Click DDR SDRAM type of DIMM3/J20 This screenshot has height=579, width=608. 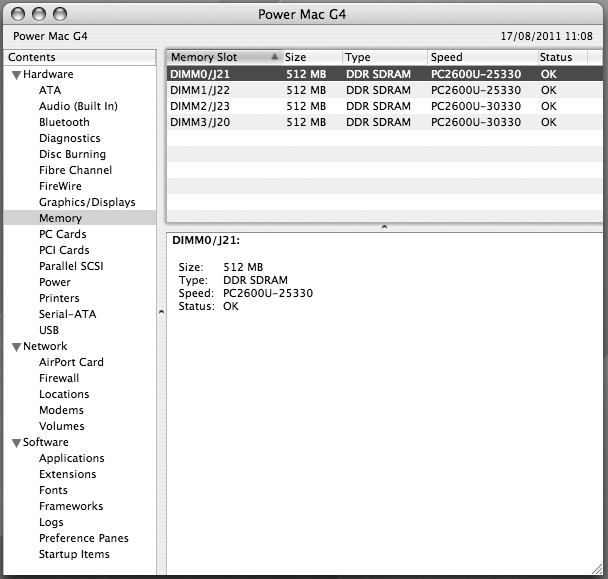click(378, 122)
